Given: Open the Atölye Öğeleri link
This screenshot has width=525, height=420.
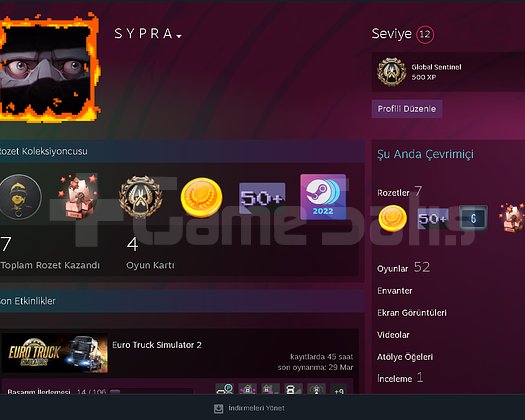Looking at the screenshot, I should tap(405, 357).
